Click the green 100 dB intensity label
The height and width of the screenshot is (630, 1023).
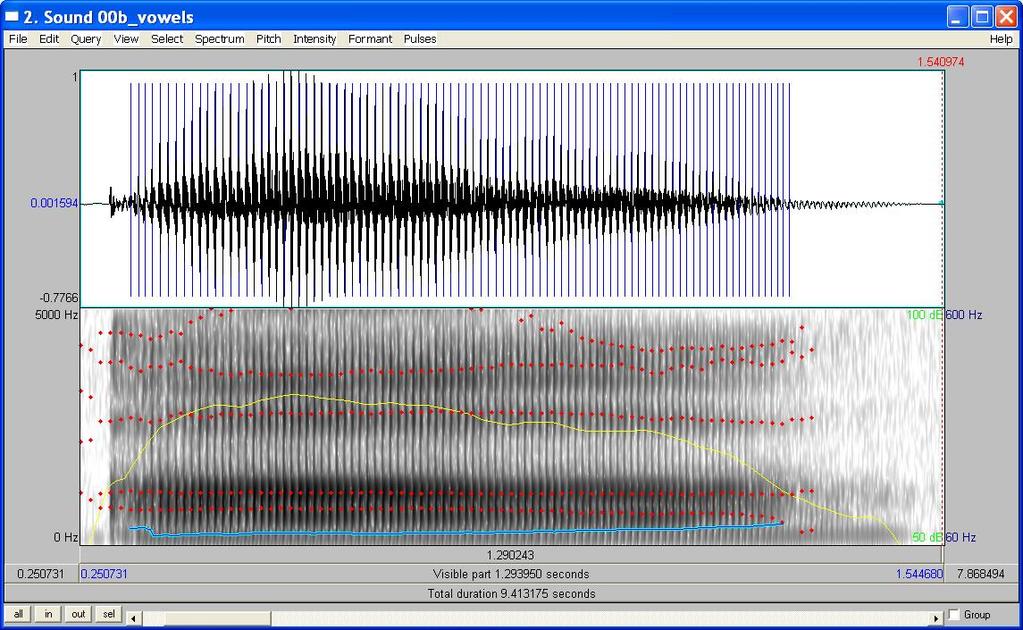pos(924,315)
